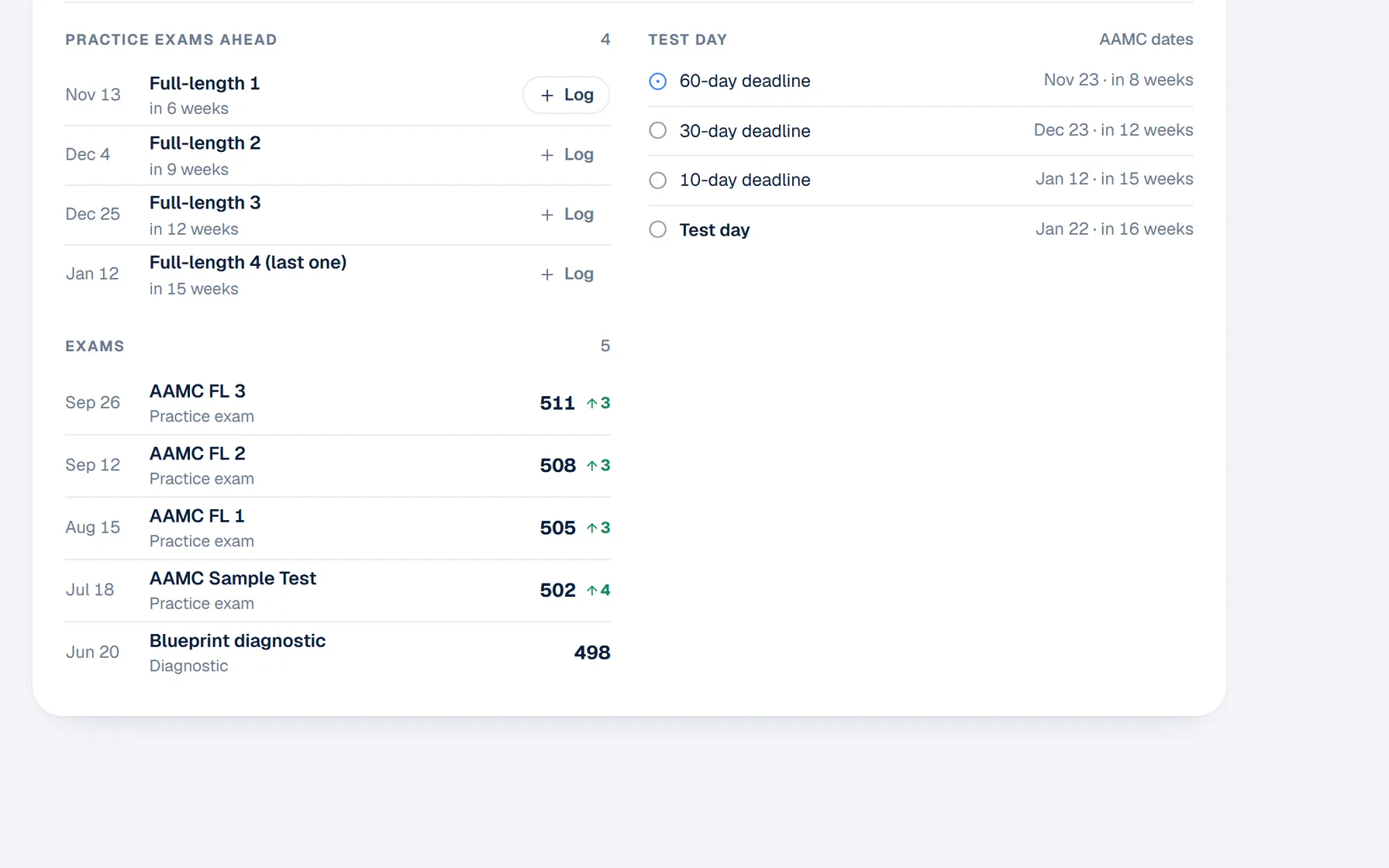Click the up arrow beside score 502
Screen dimensions: 1389x868
point(592,591)
